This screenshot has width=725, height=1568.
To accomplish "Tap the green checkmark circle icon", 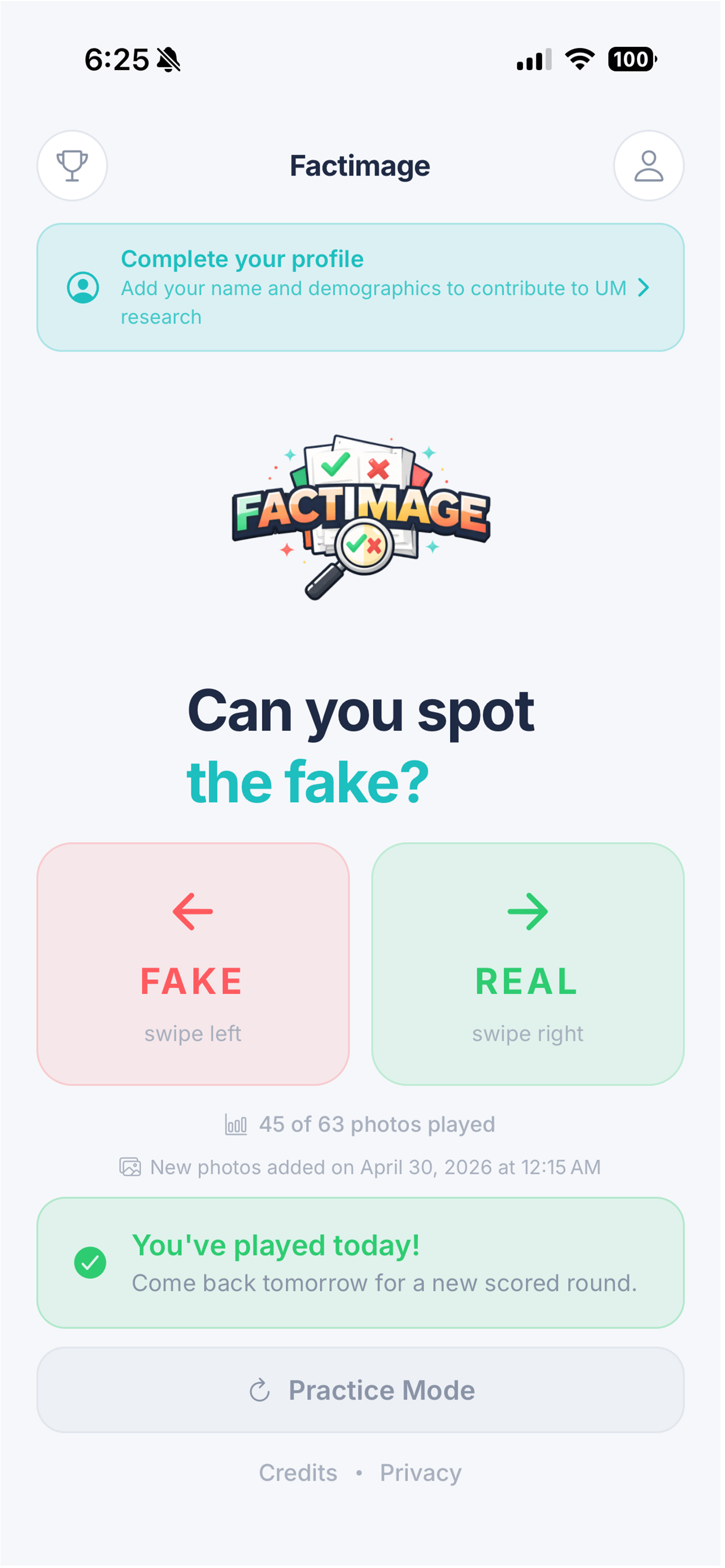I will click(90, 1263).
